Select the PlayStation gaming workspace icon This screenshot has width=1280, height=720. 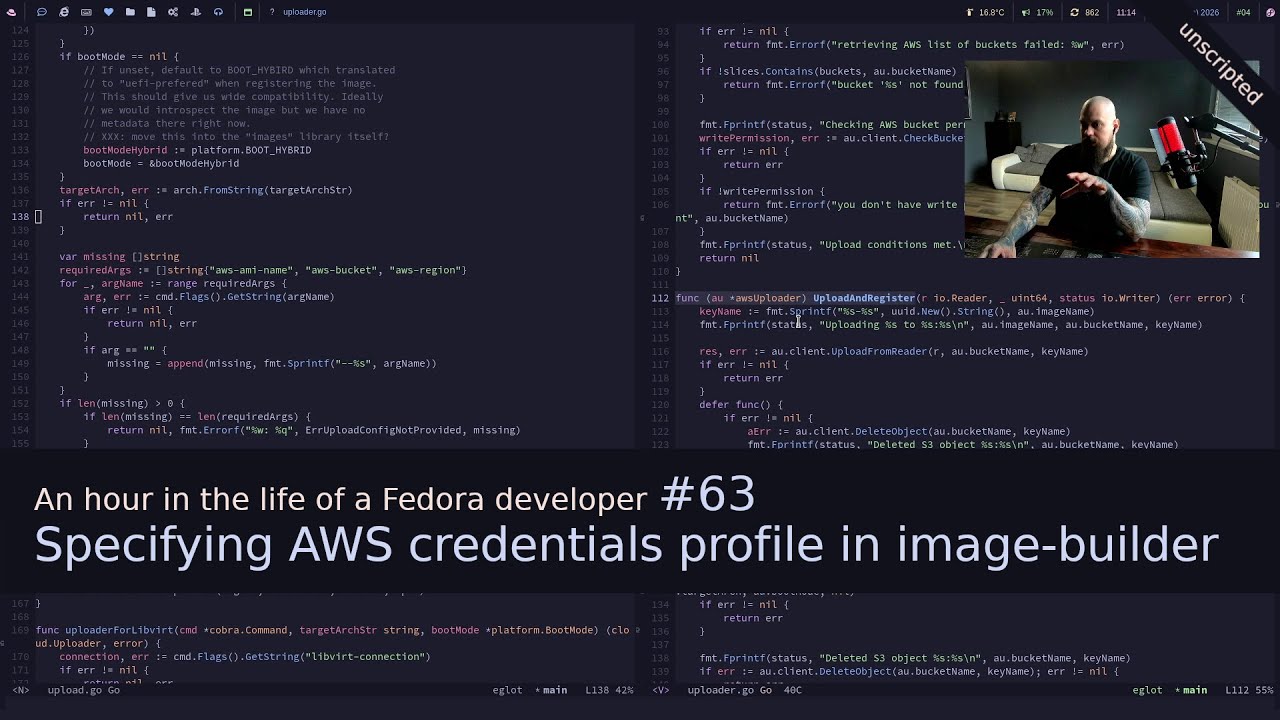(195, 12)
